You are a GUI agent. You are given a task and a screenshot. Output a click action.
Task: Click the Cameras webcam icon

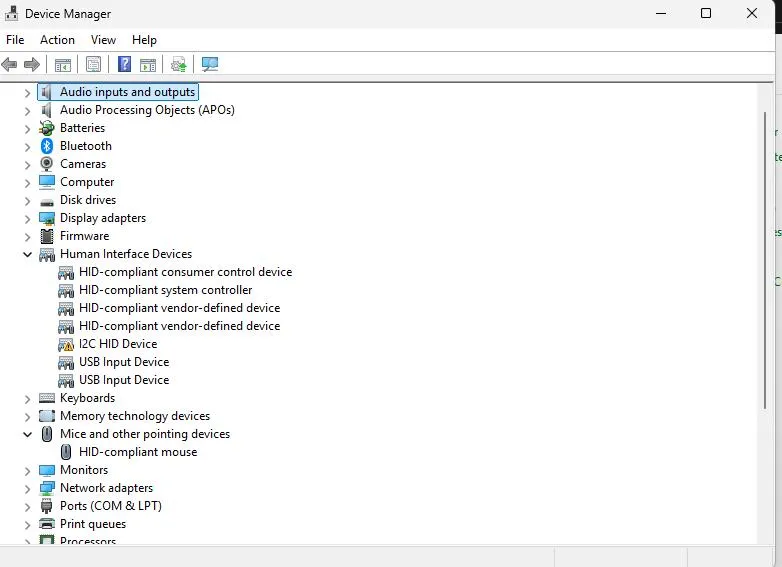pyautogui.click(x=47, y=164)
